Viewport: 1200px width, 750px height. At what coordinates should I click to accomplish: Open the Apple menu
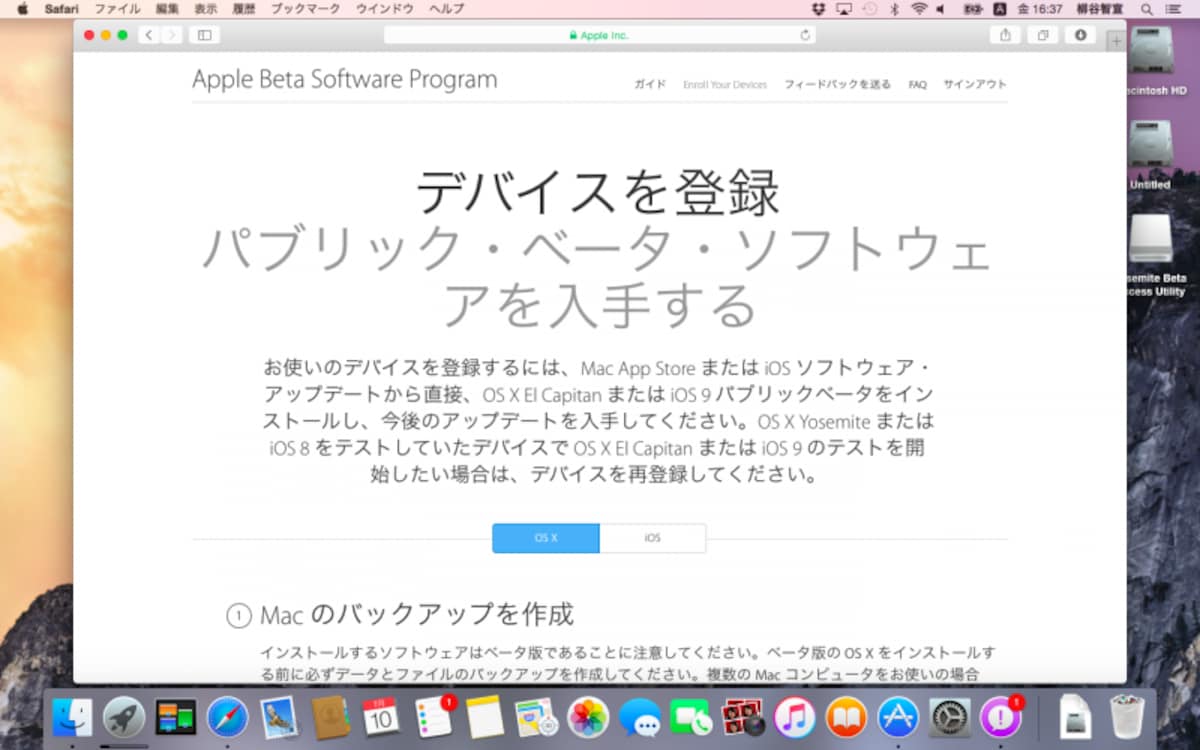[x=22, y=9]
